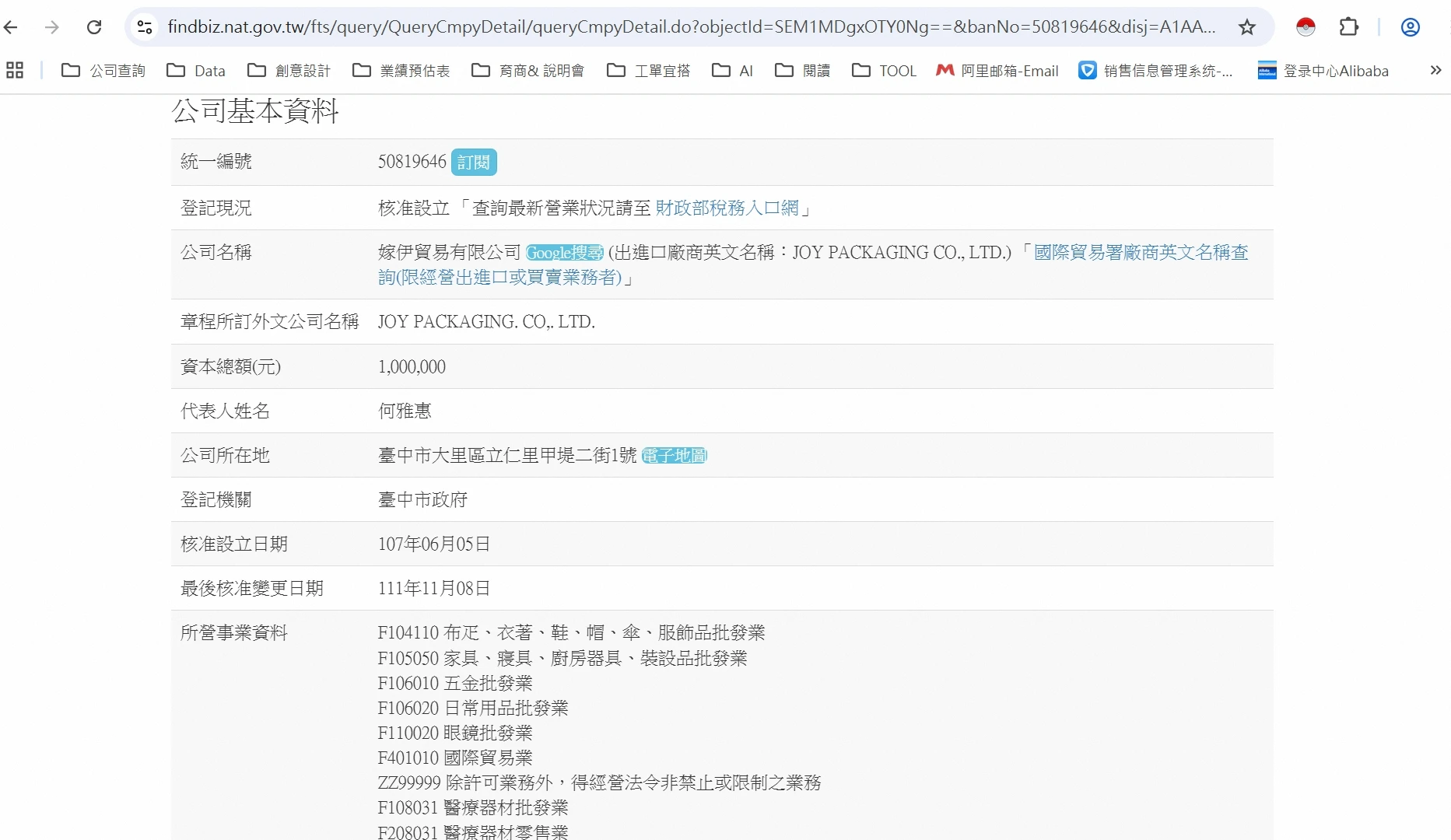The height and width of the screenshot is (840, 1451).
Task: Open the AI bookmark folder
Action: click(x=732, y=71)
